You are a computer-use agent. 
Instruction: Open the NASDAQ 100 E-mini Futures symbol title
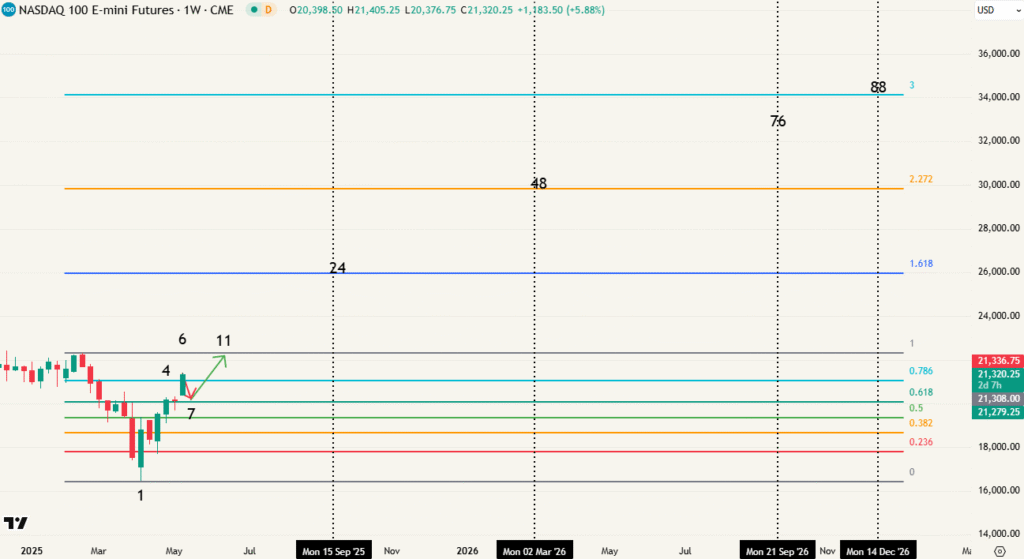126,10
